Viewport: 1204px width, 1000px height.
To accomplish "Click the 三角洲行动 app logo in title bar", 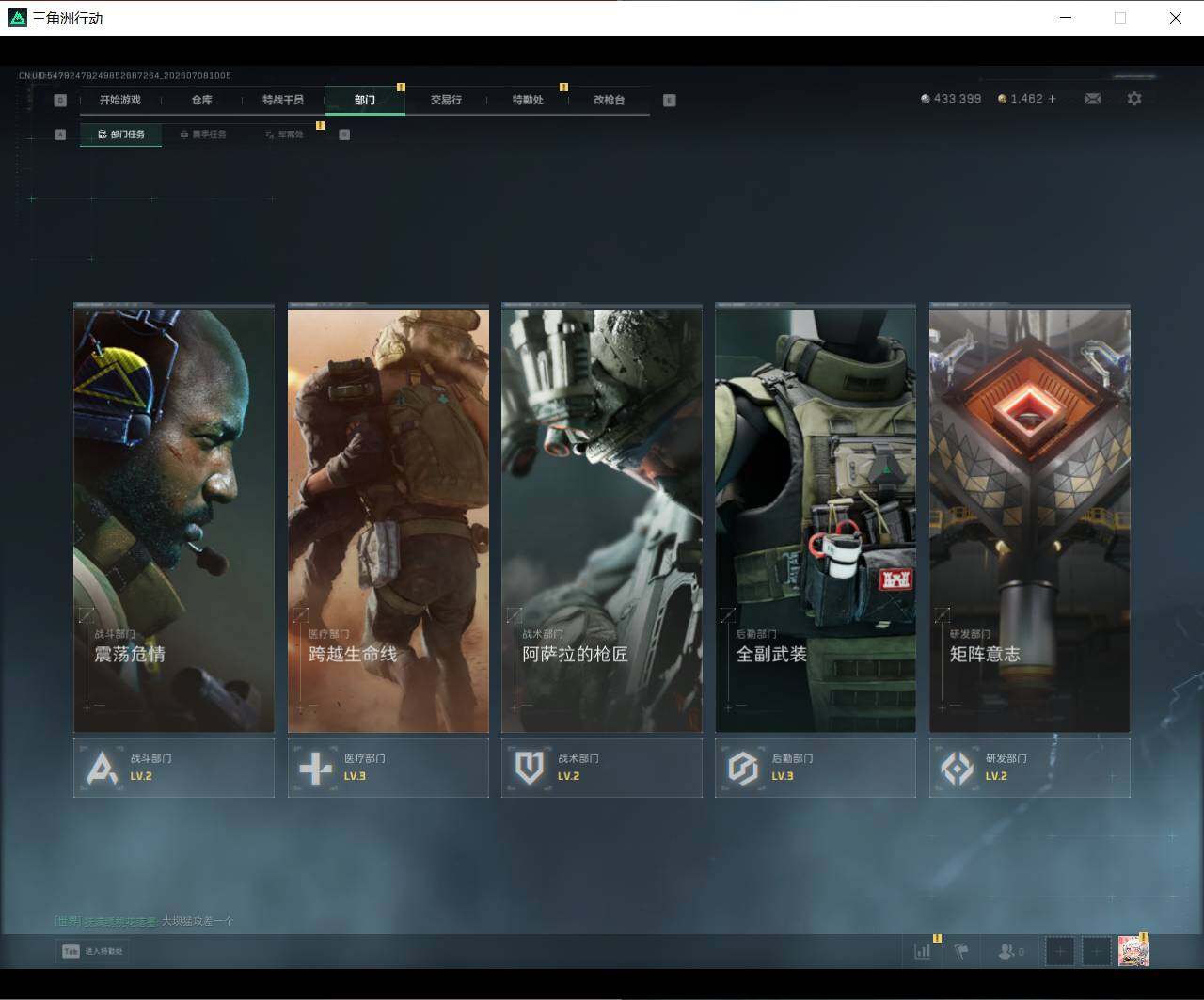I will coord(18,18).
